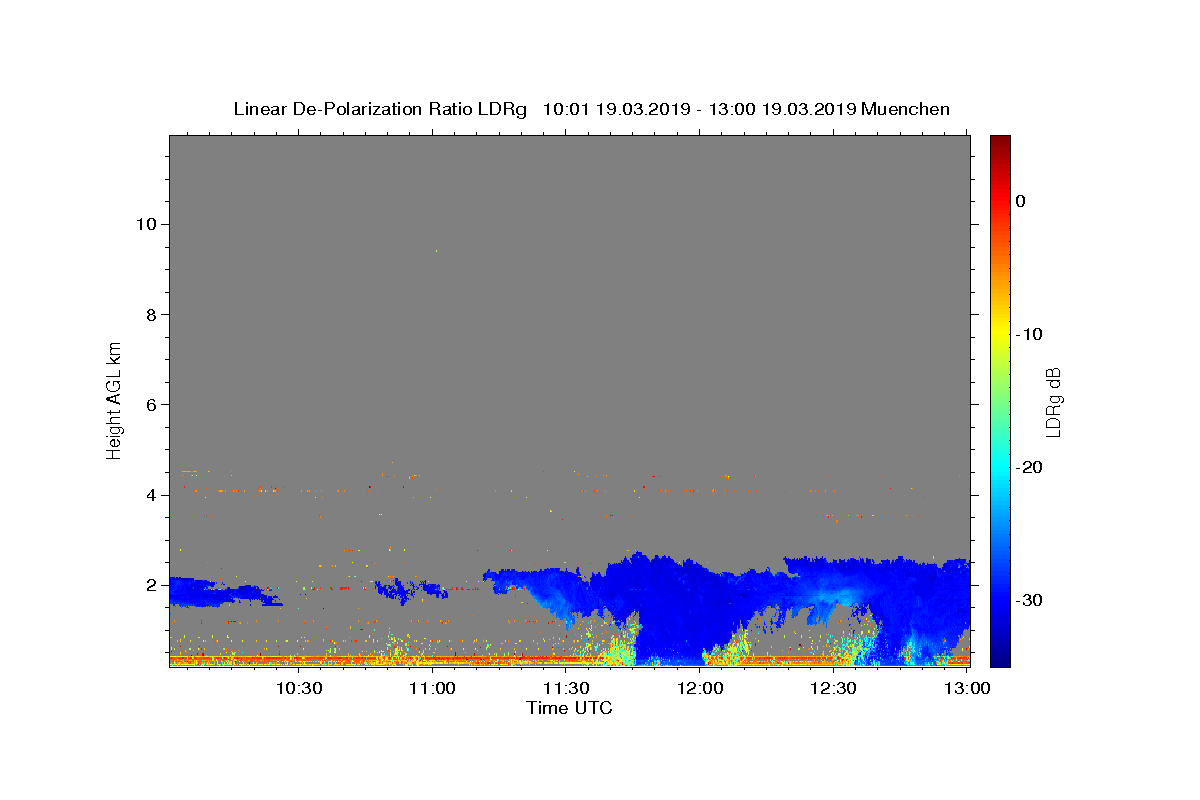Image resolution: width=1200 pixels, height=800 pixels.
Task: Click the plot title "Linear De-Polarization Ratio LDRg"
Action: [x=379, y=109]
